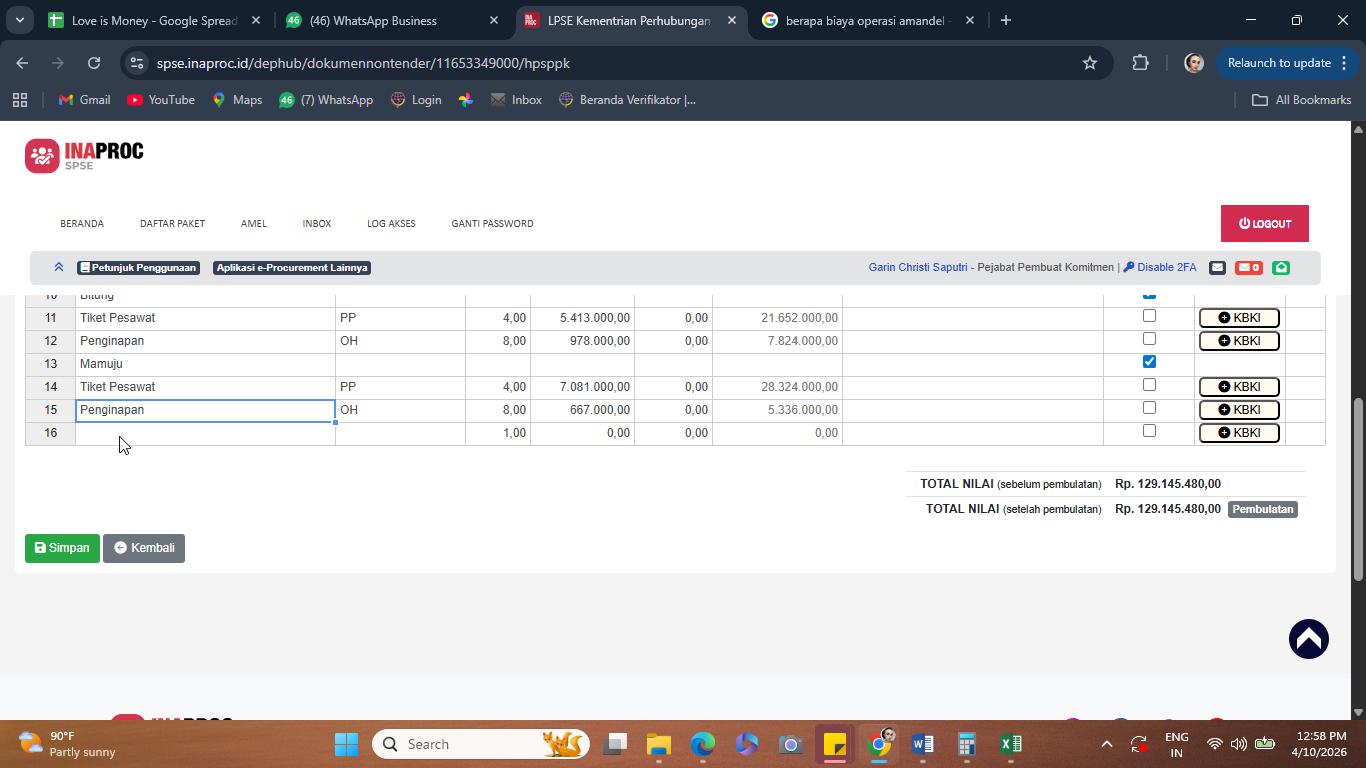
Task: Open the black envelope message icon
Action: tap(1217, 268)
